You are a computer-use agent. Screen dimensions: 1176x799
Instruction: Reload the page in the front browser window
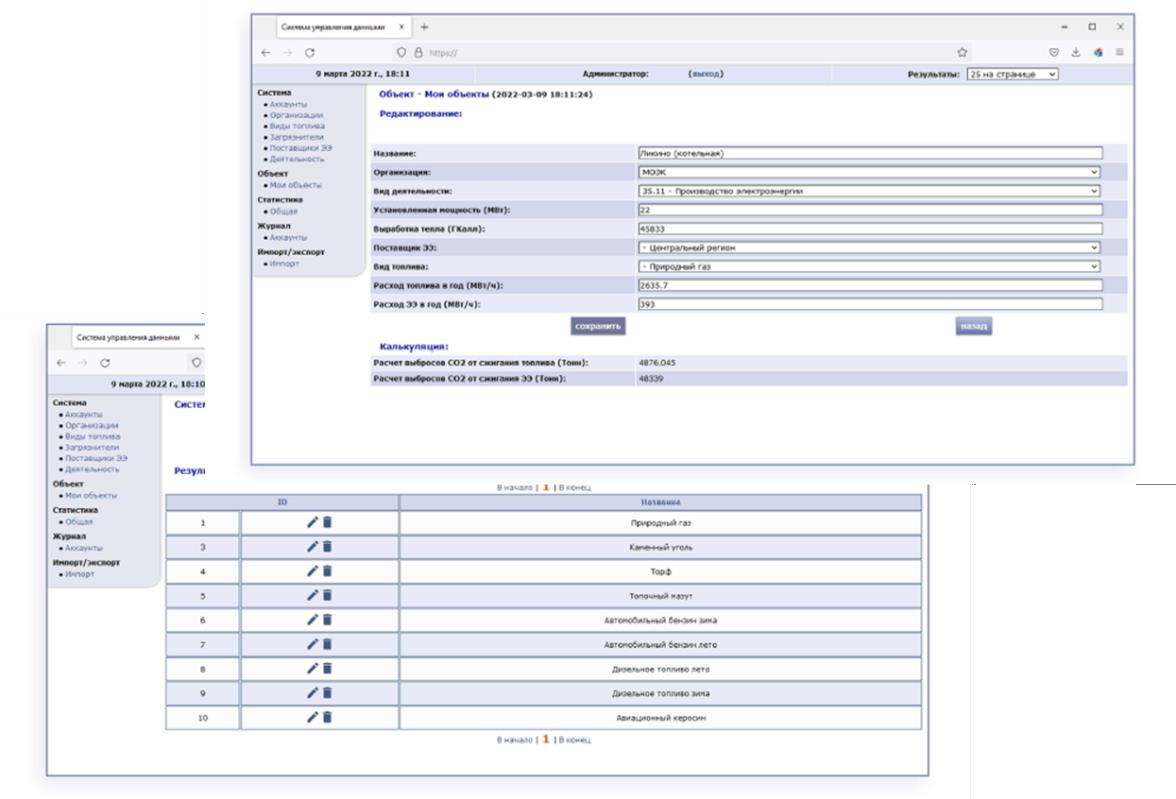pos(310,53)
